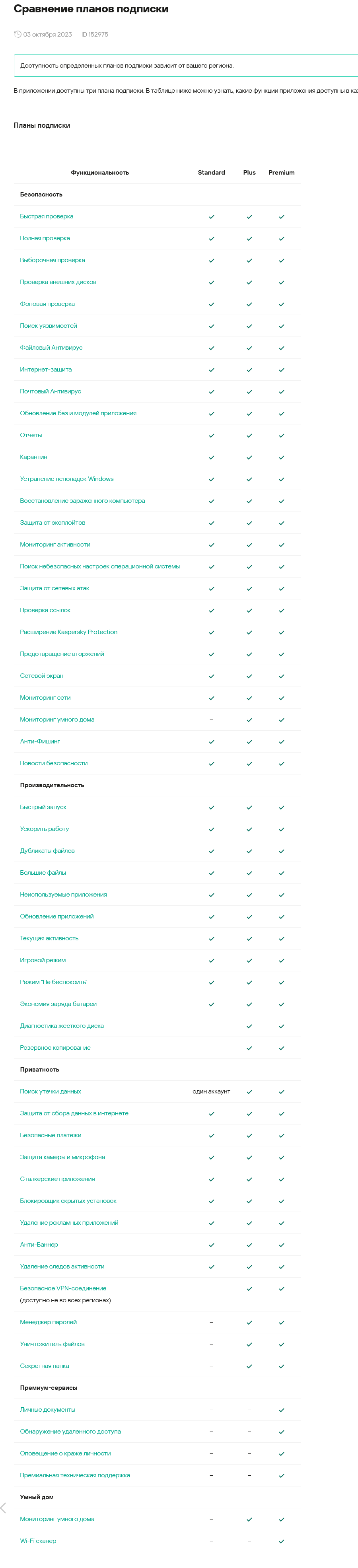Open the Анти-Фишинг link
Viewport: 358px width, 1568px height.
click(40, 741)
